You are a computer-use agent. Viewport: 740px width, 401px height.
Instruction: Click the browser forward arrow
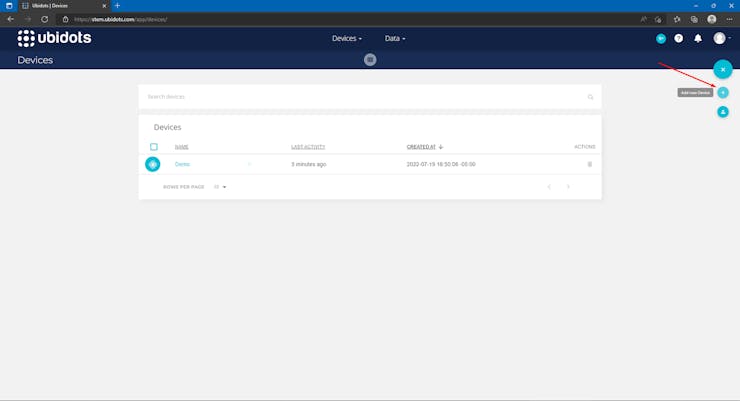(x=28, y=19)
